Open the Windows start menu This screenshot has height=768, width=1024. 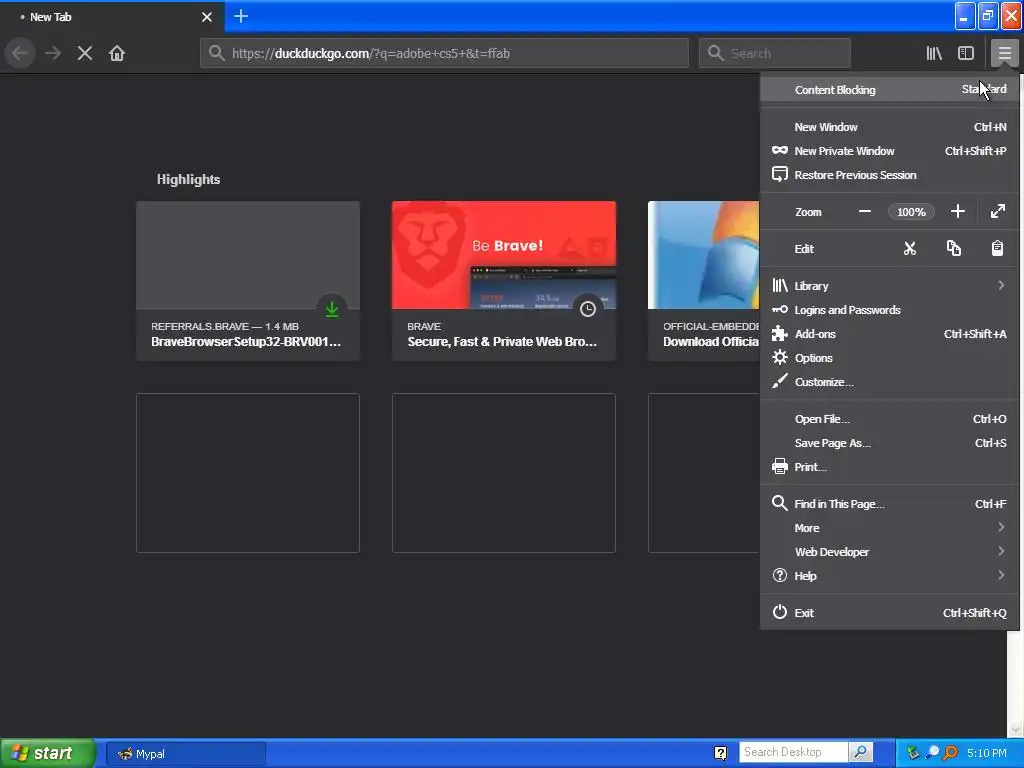pyautogui.click(x=47, y=753)
